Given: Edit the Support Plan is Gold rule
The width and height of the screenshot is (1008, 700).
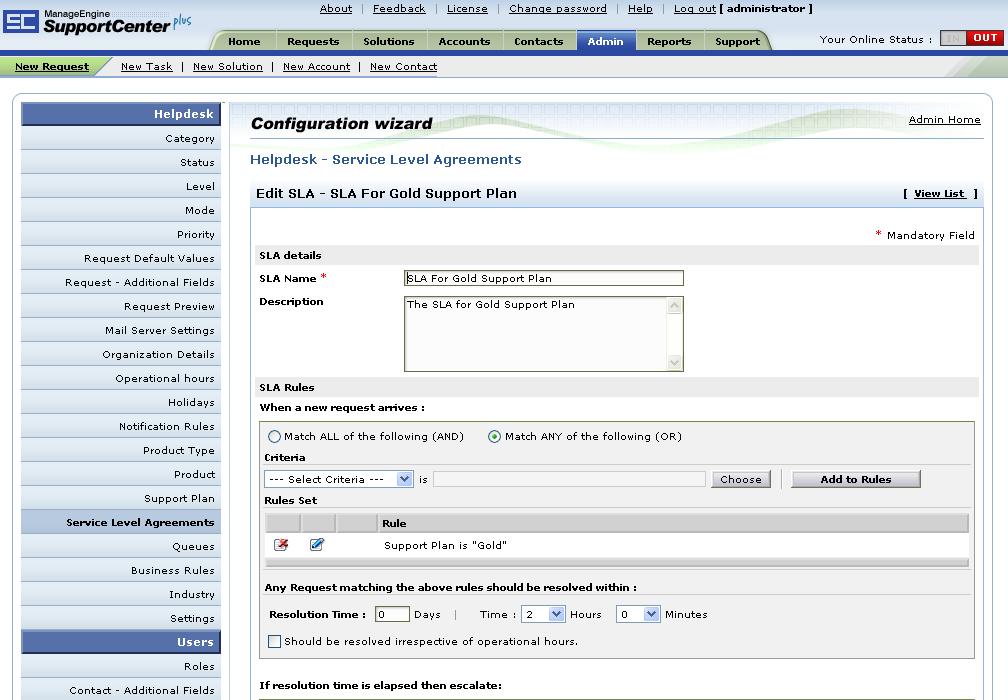Looking at the screenshot, I should pyautogui.click(x=317, y=545).
